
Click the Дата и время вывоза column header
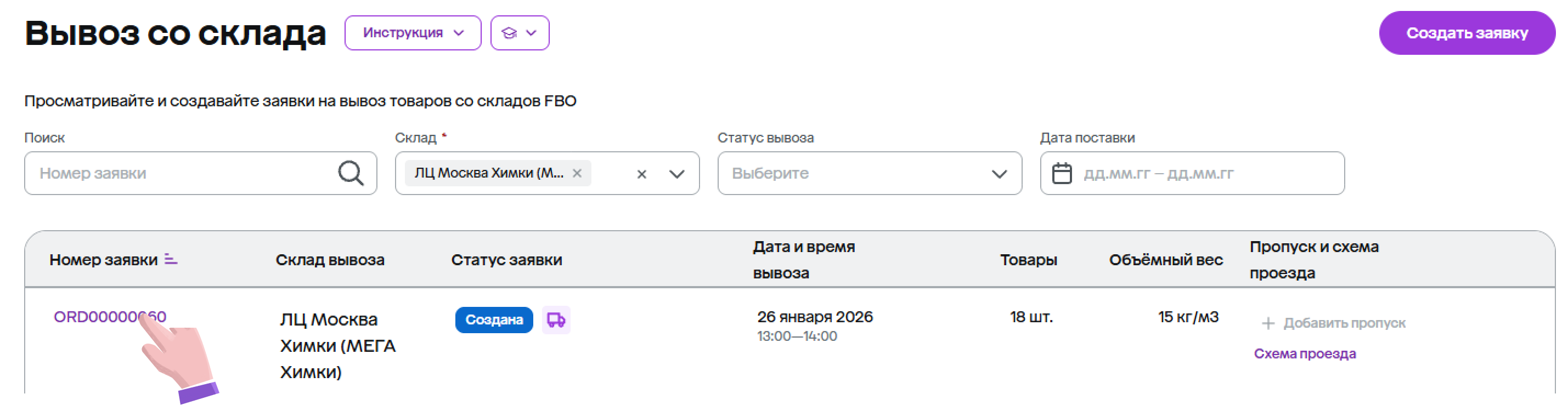(x=804, y=260)
